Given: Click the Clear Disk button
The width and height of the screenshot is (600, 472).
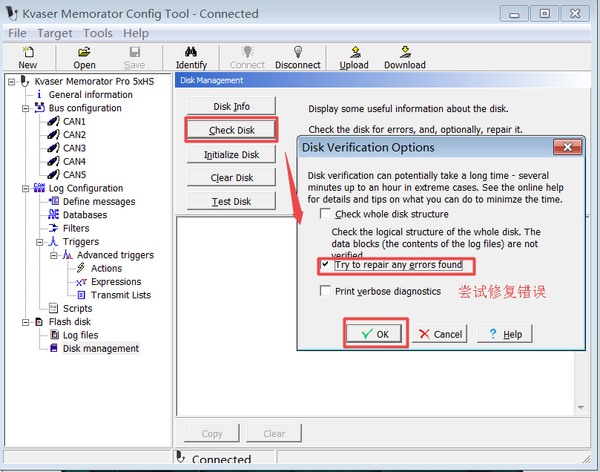Looking at the screenshot, I should pos(232,178).
